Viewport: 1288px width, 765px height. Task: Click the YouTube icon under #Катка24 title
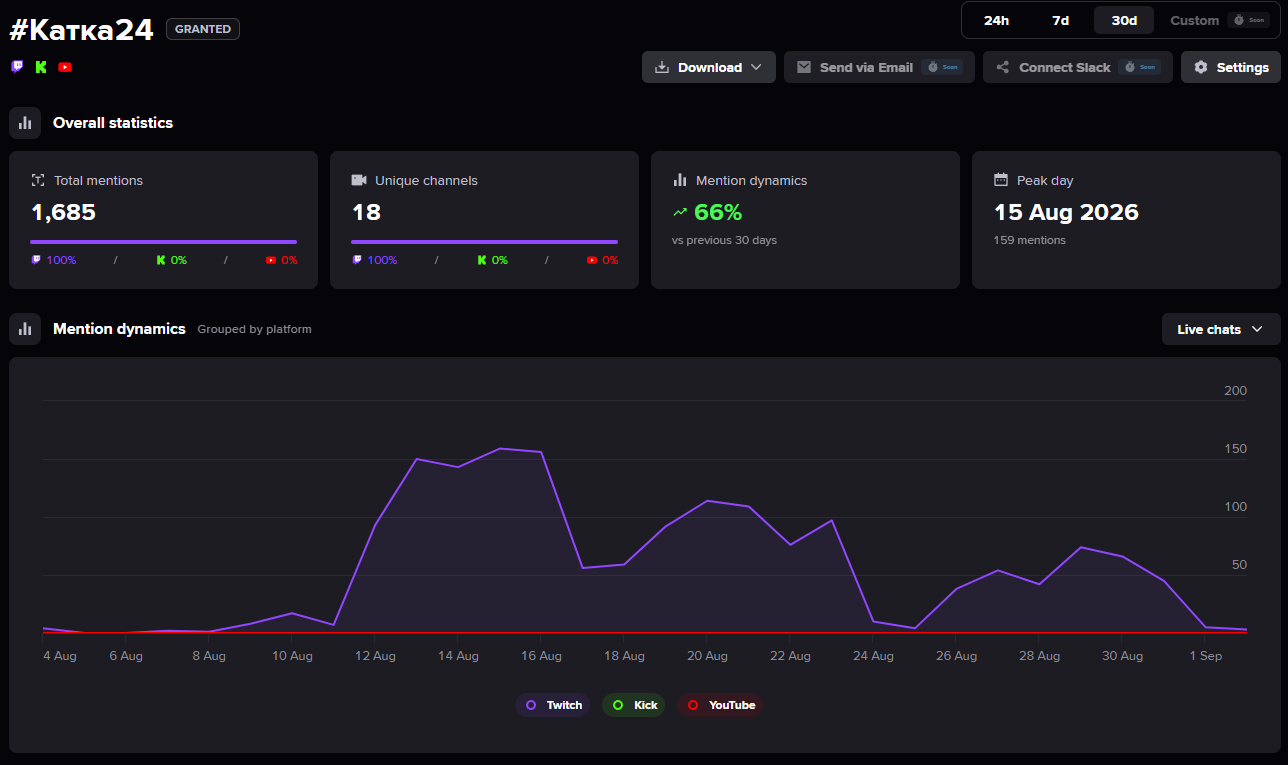65,67
